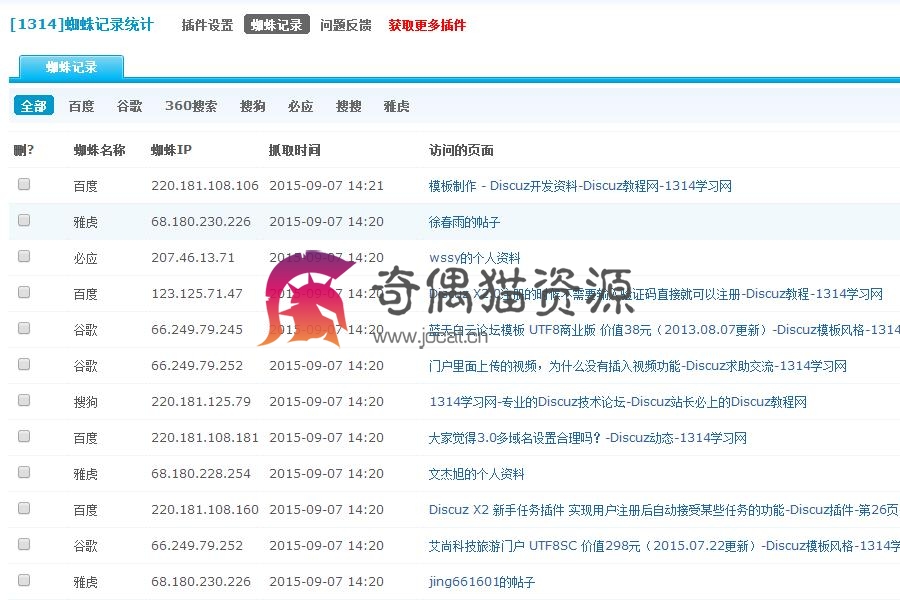The width and height of the screenshot is (900, 600).
Task: Click the 蜘蛛IP column header
Action: (x=171, y=150)
